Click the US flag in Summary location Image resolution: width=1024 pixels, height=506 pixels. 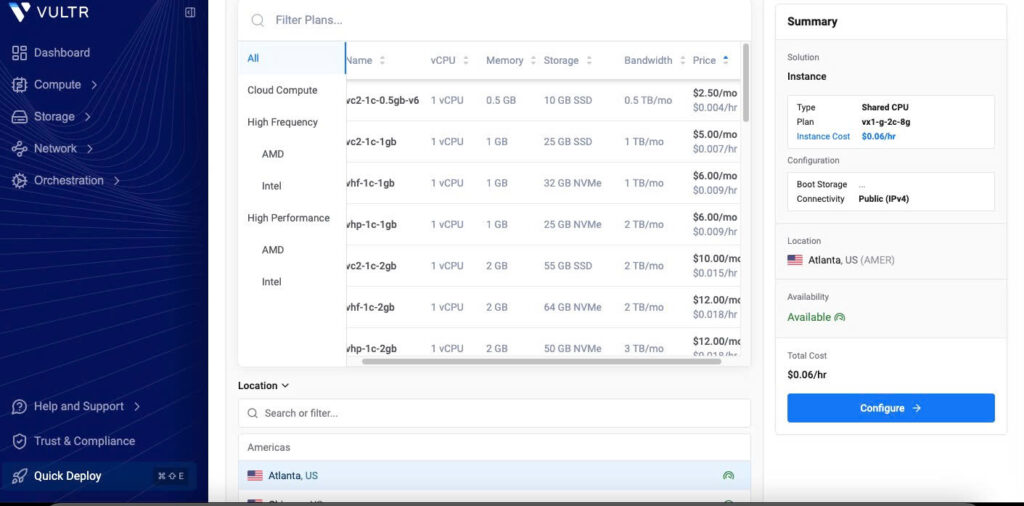tap(795, 260)
